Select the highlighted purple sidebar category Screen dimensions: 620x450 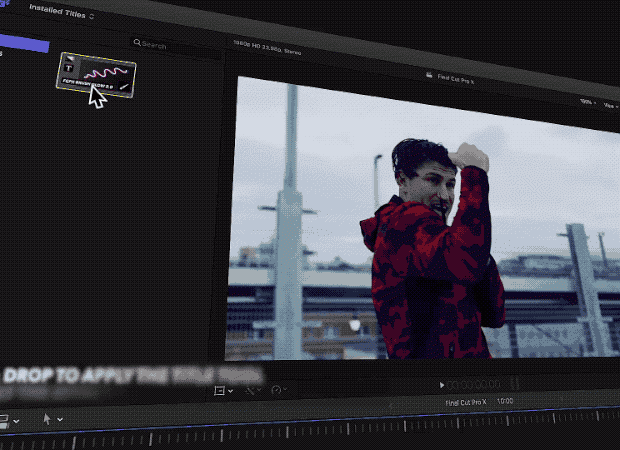coord(24,43)
